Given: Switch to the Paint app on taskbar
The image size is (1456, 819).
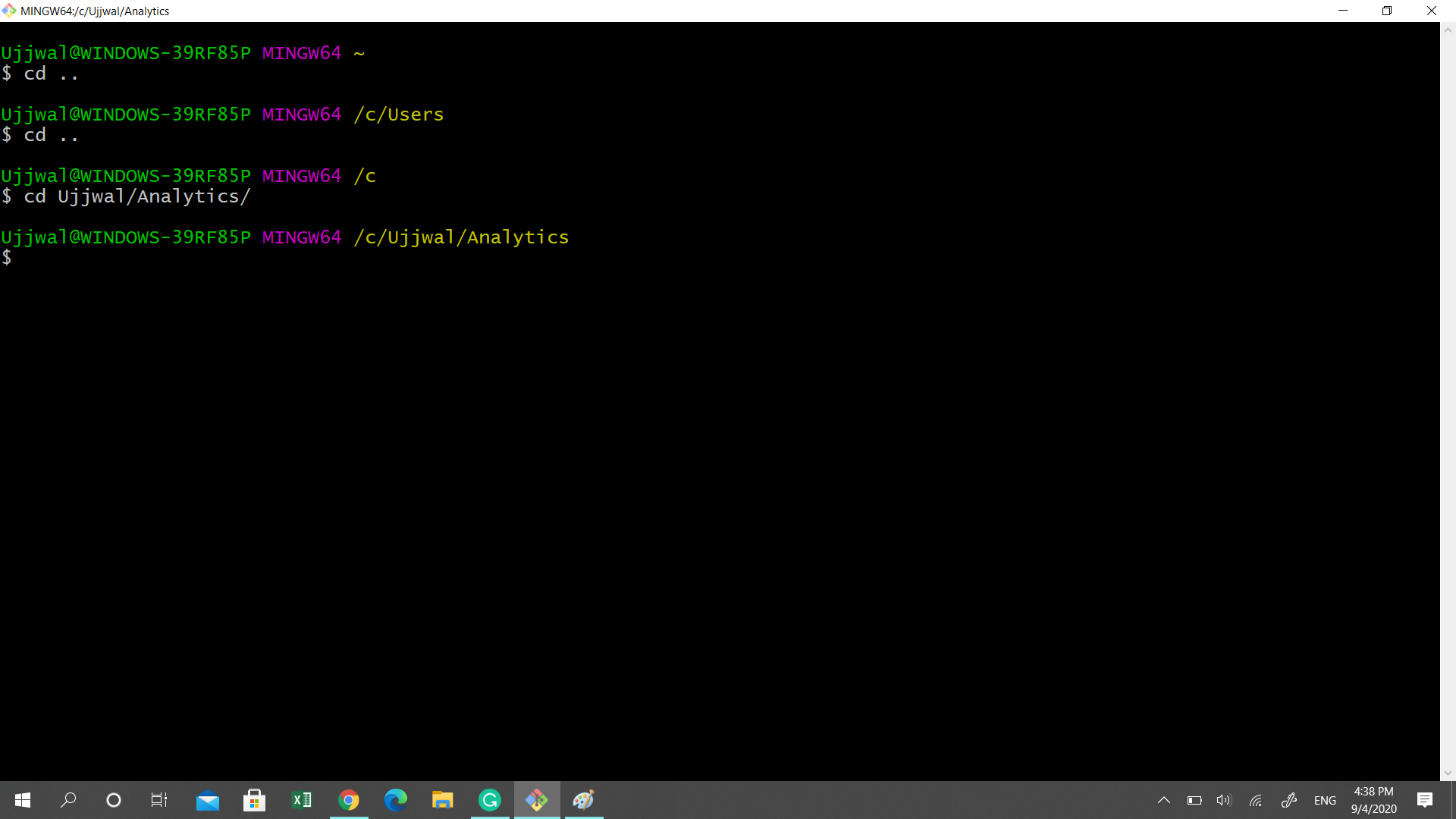Looking at the screenshot, I should tap(584, 800).
